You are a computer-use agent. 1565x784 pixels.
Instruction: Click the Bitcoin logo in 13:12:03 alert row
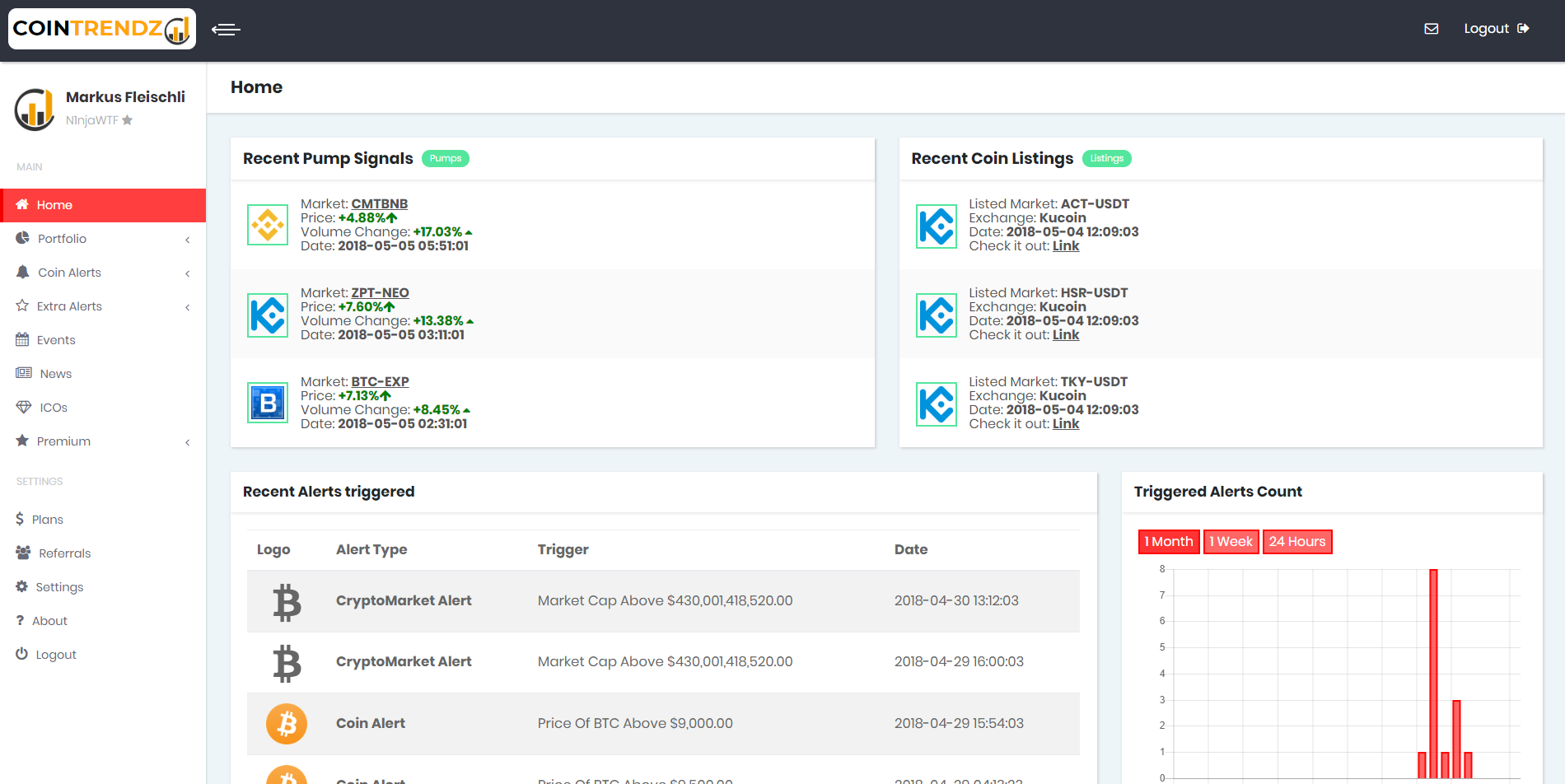(287, 602)
